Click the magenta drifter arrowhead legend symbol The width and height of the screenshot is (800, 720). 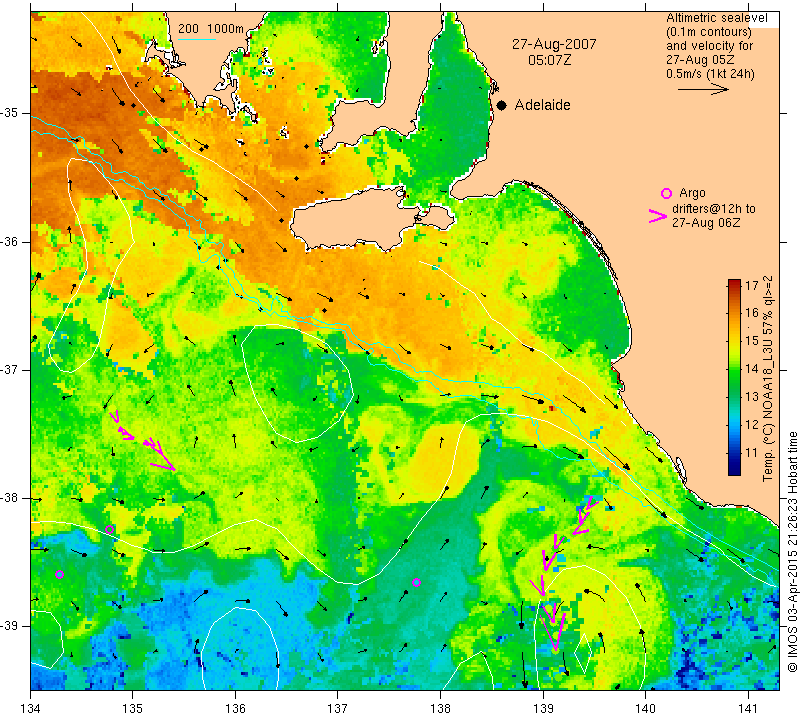coord(658,216)
